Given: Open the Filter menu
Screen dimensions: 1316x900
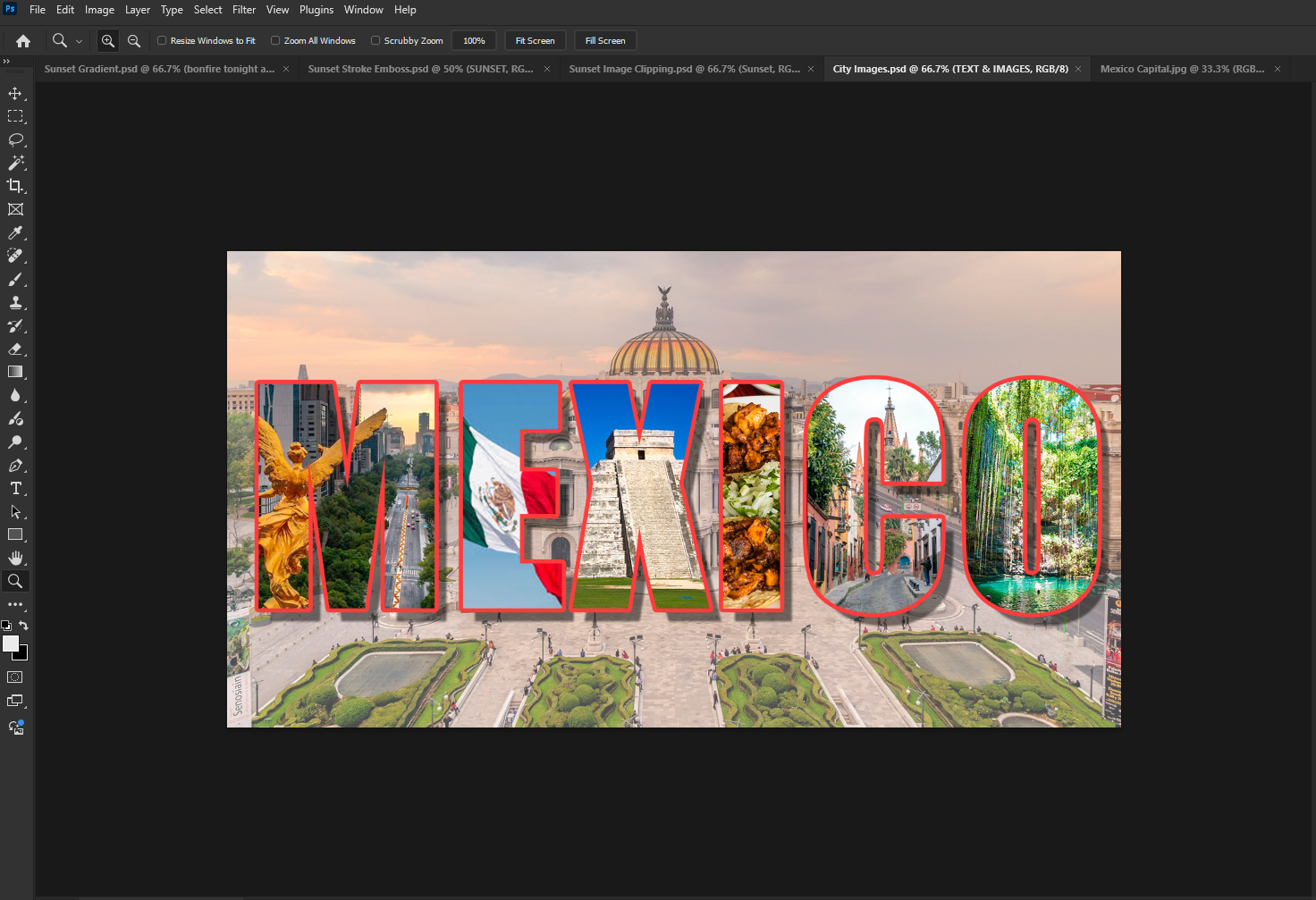Looking at the screenshot, I should pyautogui.click(x=243, y=10).
